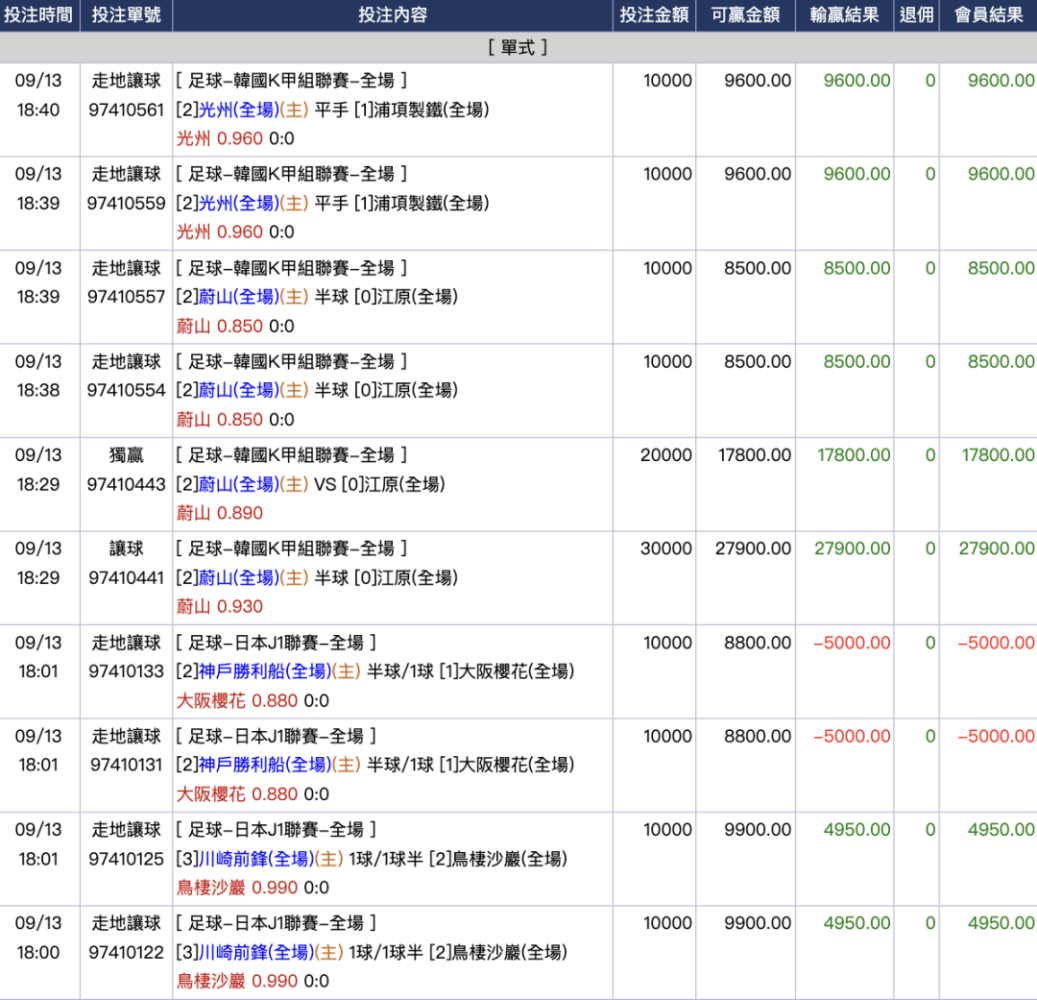Click 韓國K甲組聯賽 league text in bet 97410443
The image size is (1037, 1000).
(292, 455)
